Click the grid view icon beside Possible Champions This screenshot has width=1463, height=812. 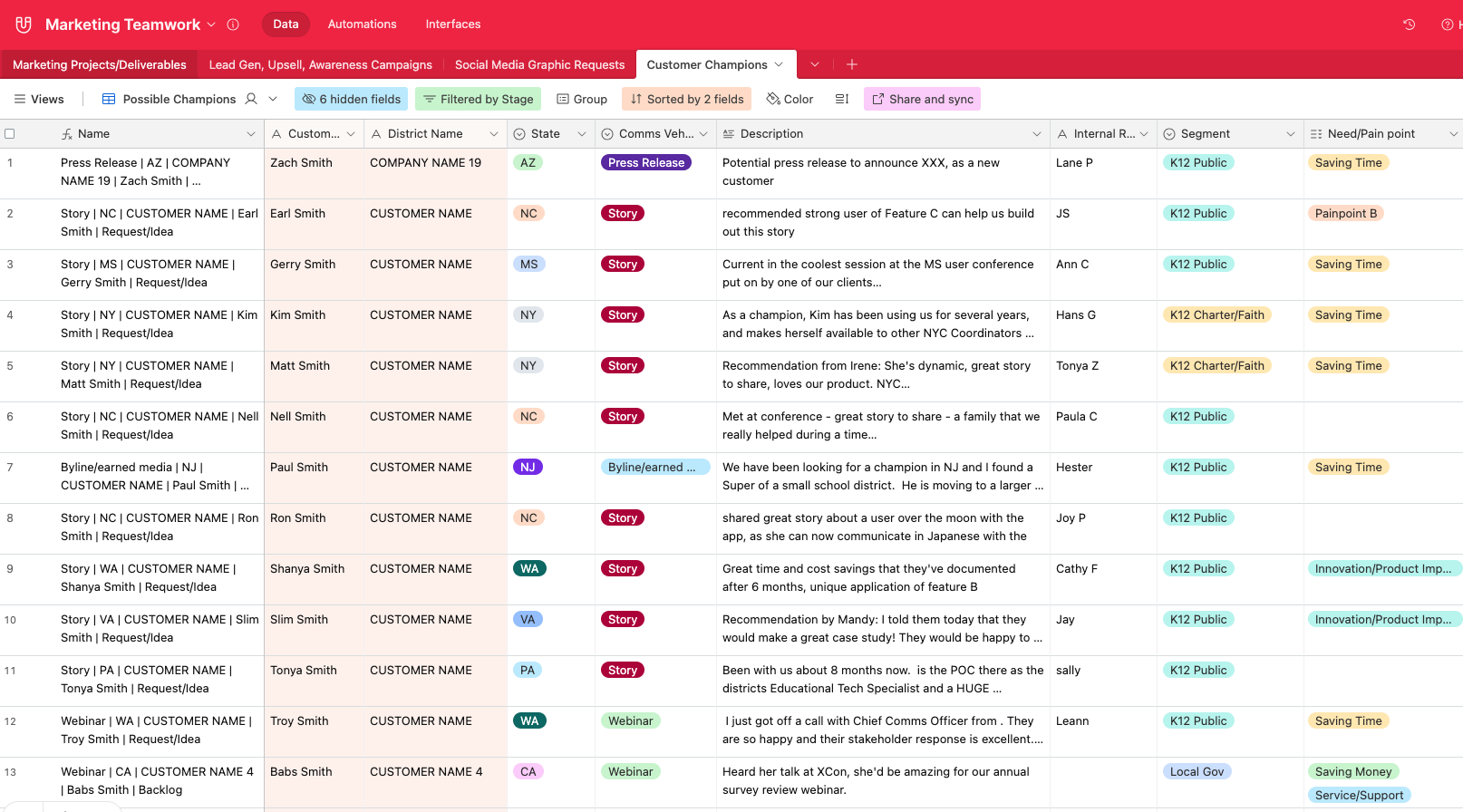pyautogui.click(x=109, y=99)
